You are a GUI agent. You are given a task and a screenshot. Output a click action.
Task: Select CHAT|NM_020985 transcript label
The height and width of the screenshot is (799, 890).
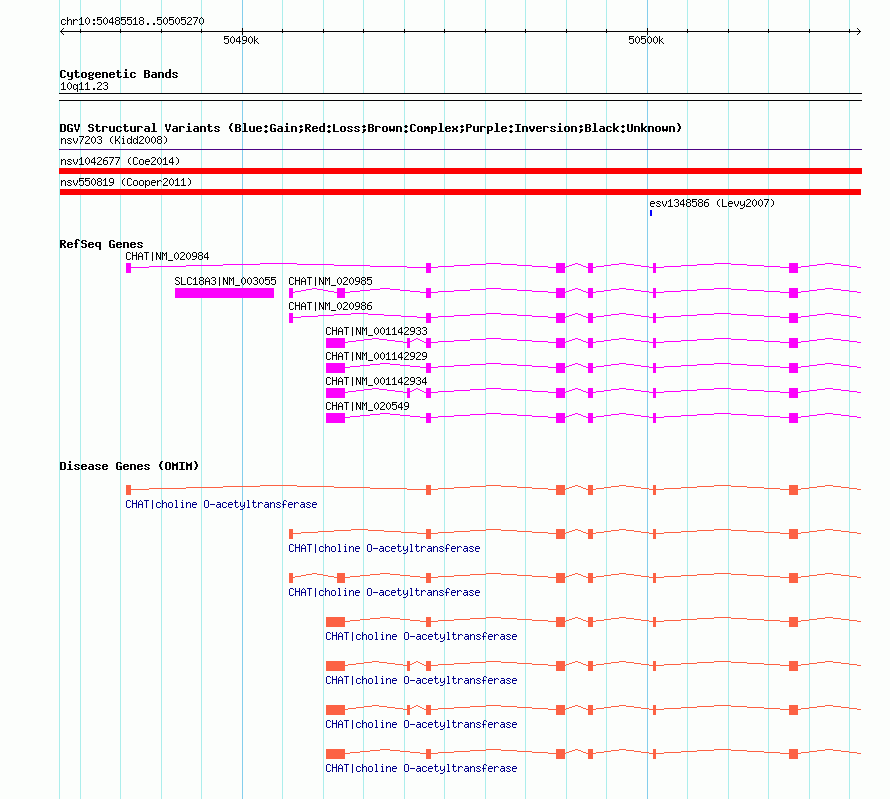pos(330,281)
